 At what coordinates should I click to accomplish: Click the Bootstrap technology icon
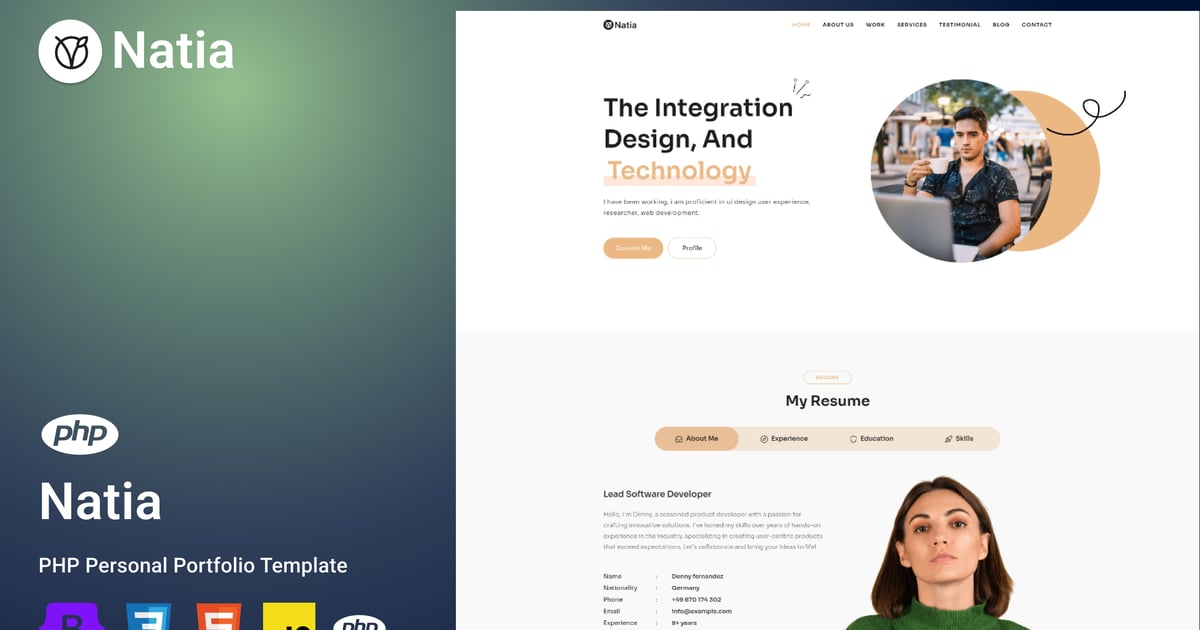71,616
